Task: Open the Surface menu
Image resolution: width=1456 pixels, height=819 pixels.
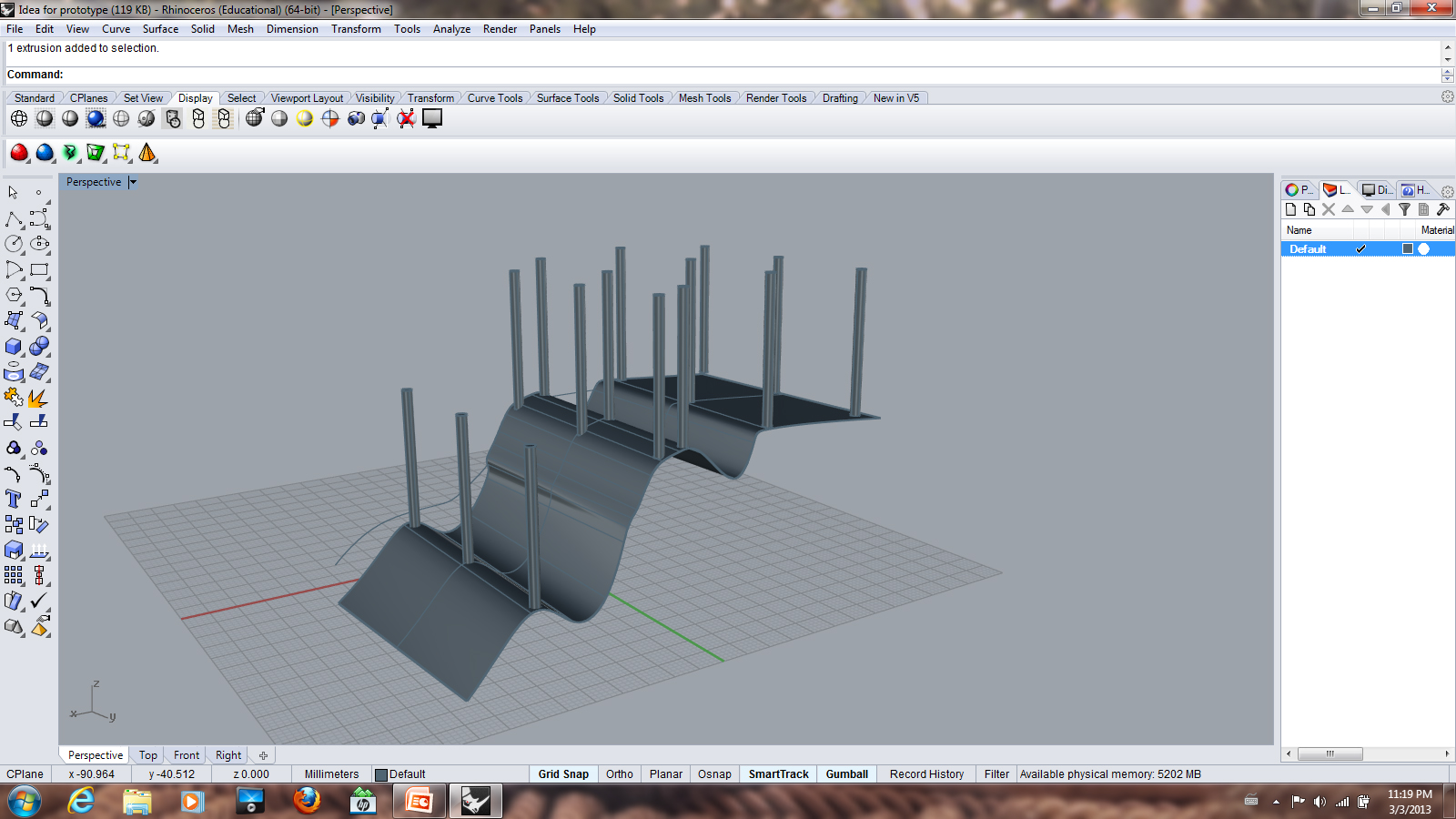Action: [160, 29]
